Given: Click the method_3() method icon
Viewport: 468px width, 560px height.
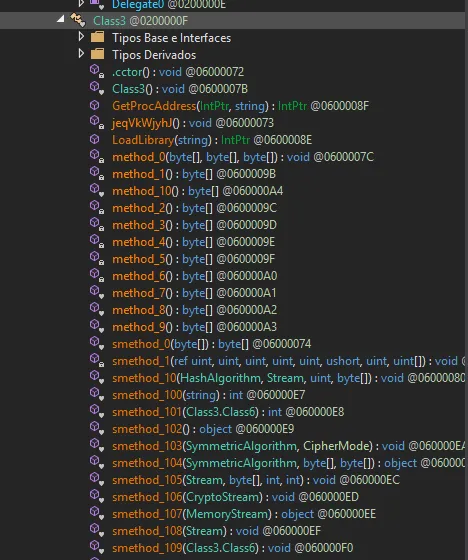Looking at the screenshot, I should 96,224.
